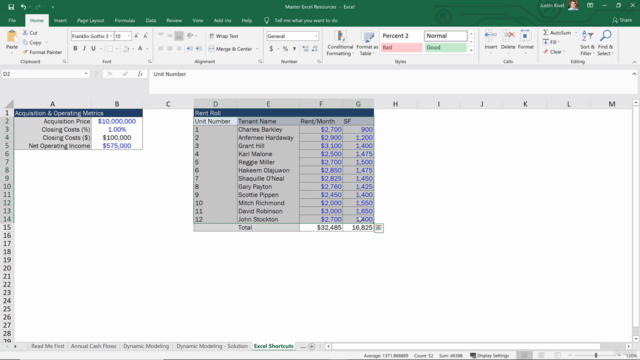Collapse the ribbon with the chevron
This screenshot has height=360, width=640.
634,62
